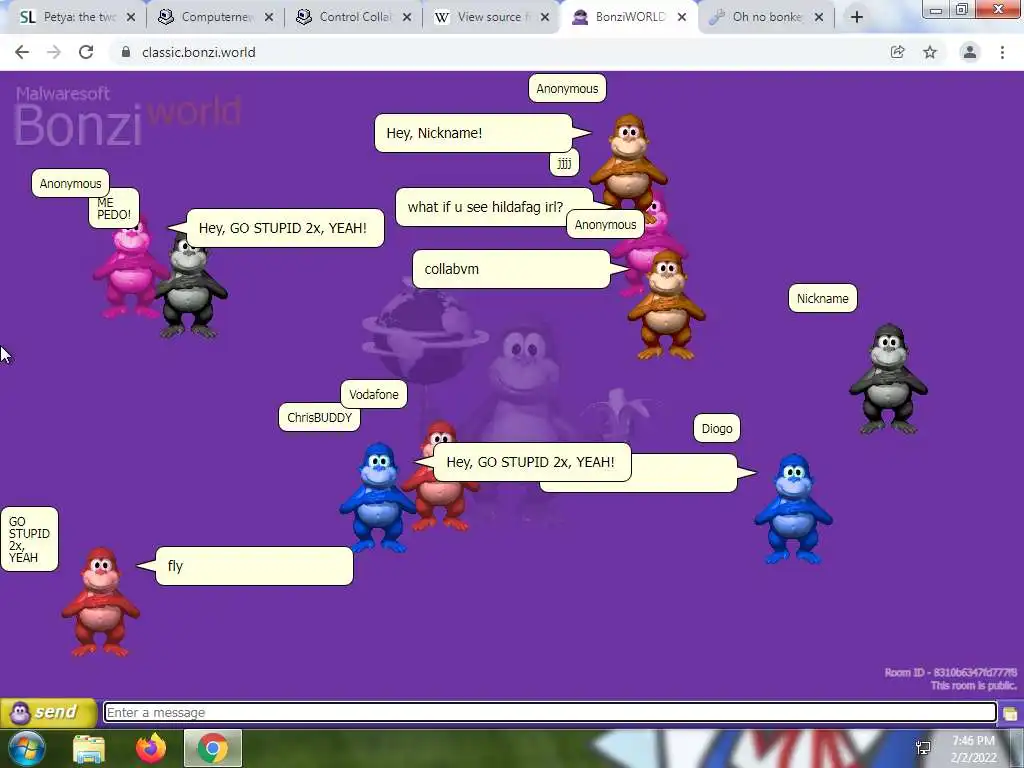Click the 'Hey, Nickname!' speech bubble
The height and width of the screenshot is (768, 1024).
click(473, 133)
